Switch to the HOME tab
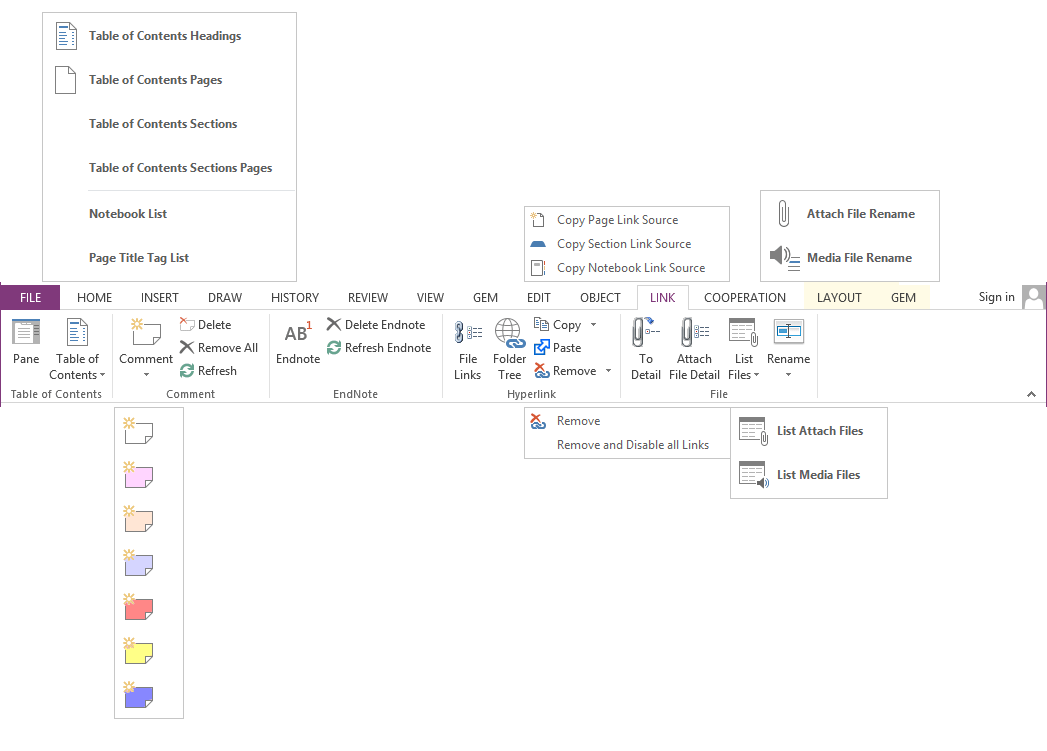This screenshot has width=1047, height=751. click(94, 298)
